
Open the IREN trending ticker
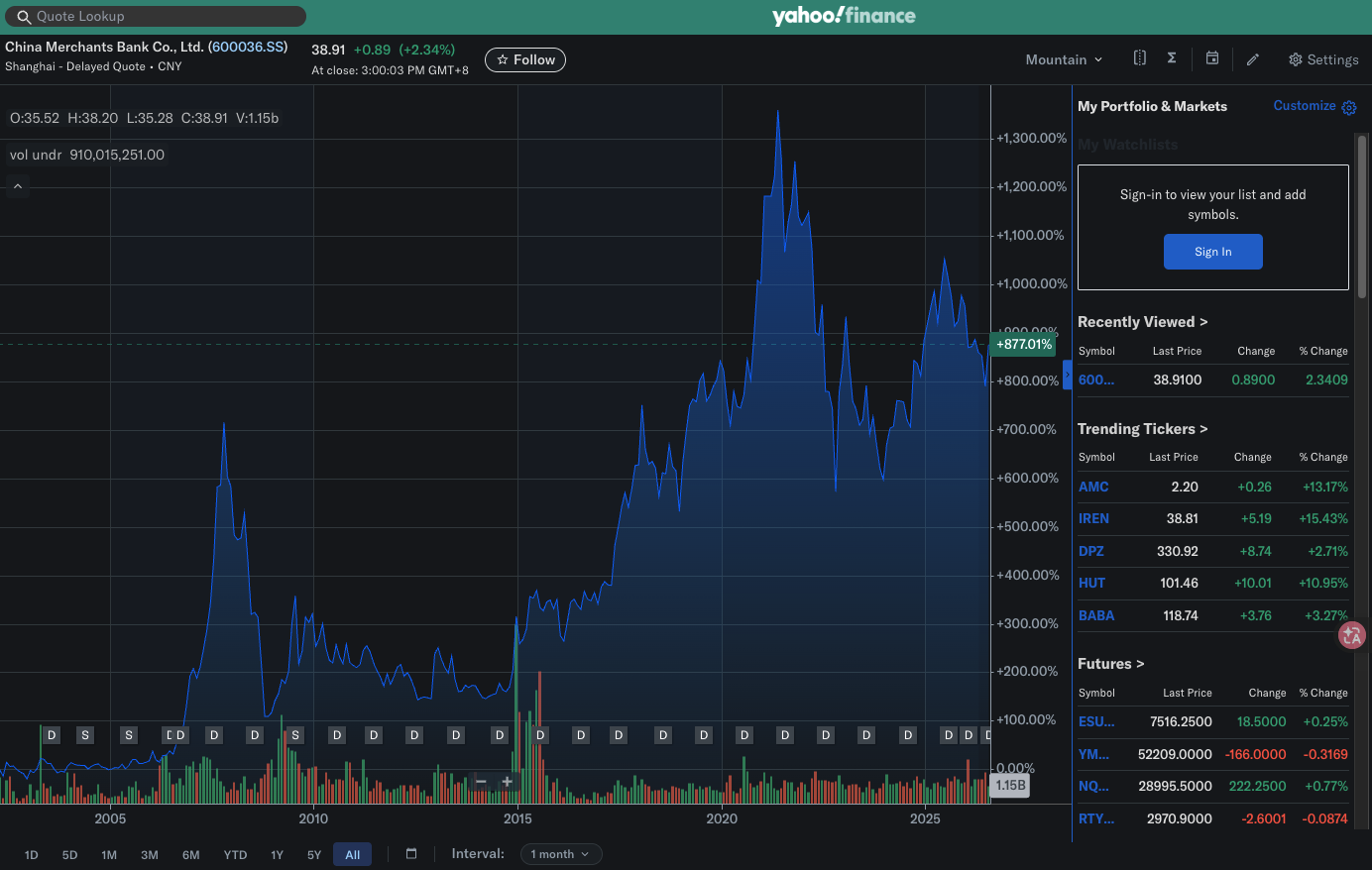point(1093,518)
